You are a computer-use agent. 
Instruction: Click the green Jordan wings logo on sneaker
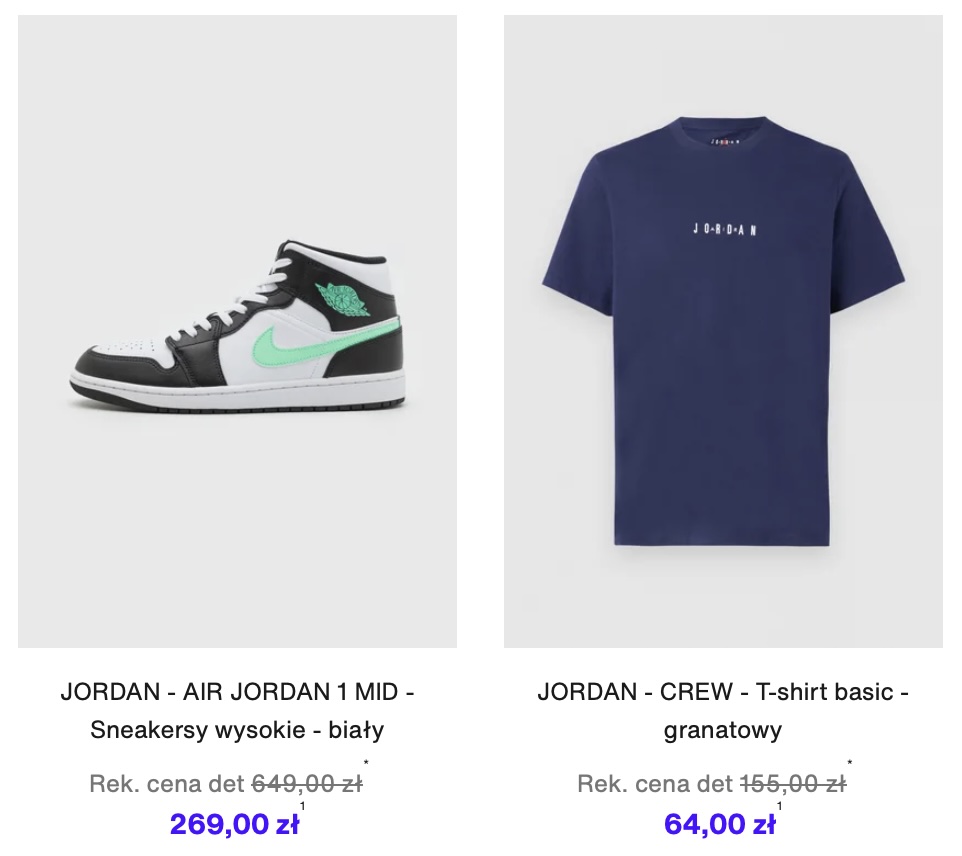(342, 298)
